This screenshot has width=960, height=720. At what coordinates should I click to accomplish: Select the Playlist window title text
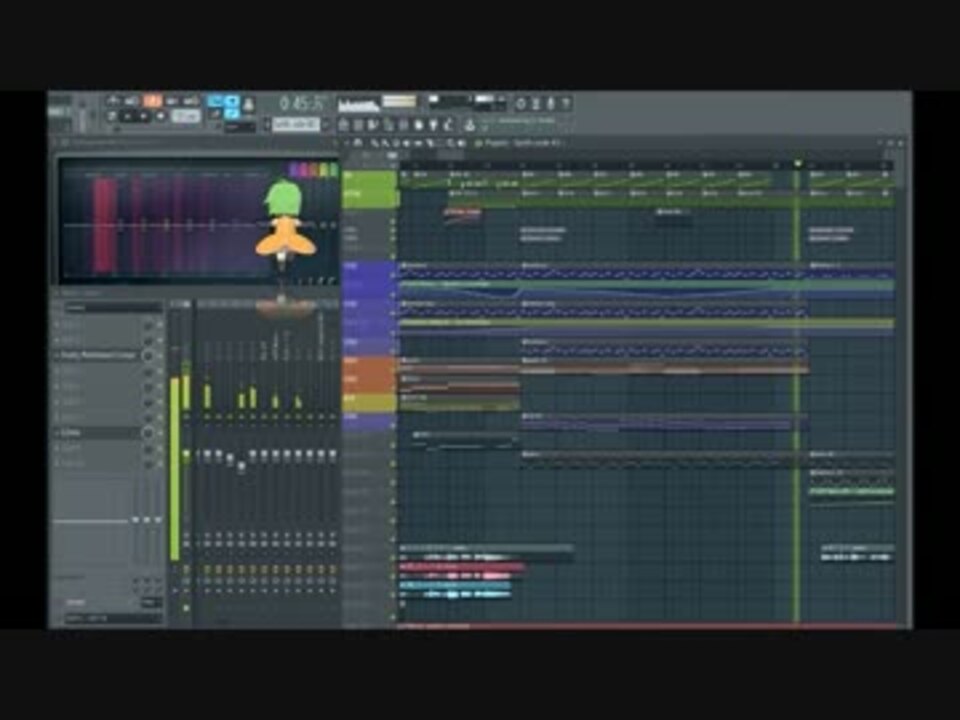(x=522, y=143)
